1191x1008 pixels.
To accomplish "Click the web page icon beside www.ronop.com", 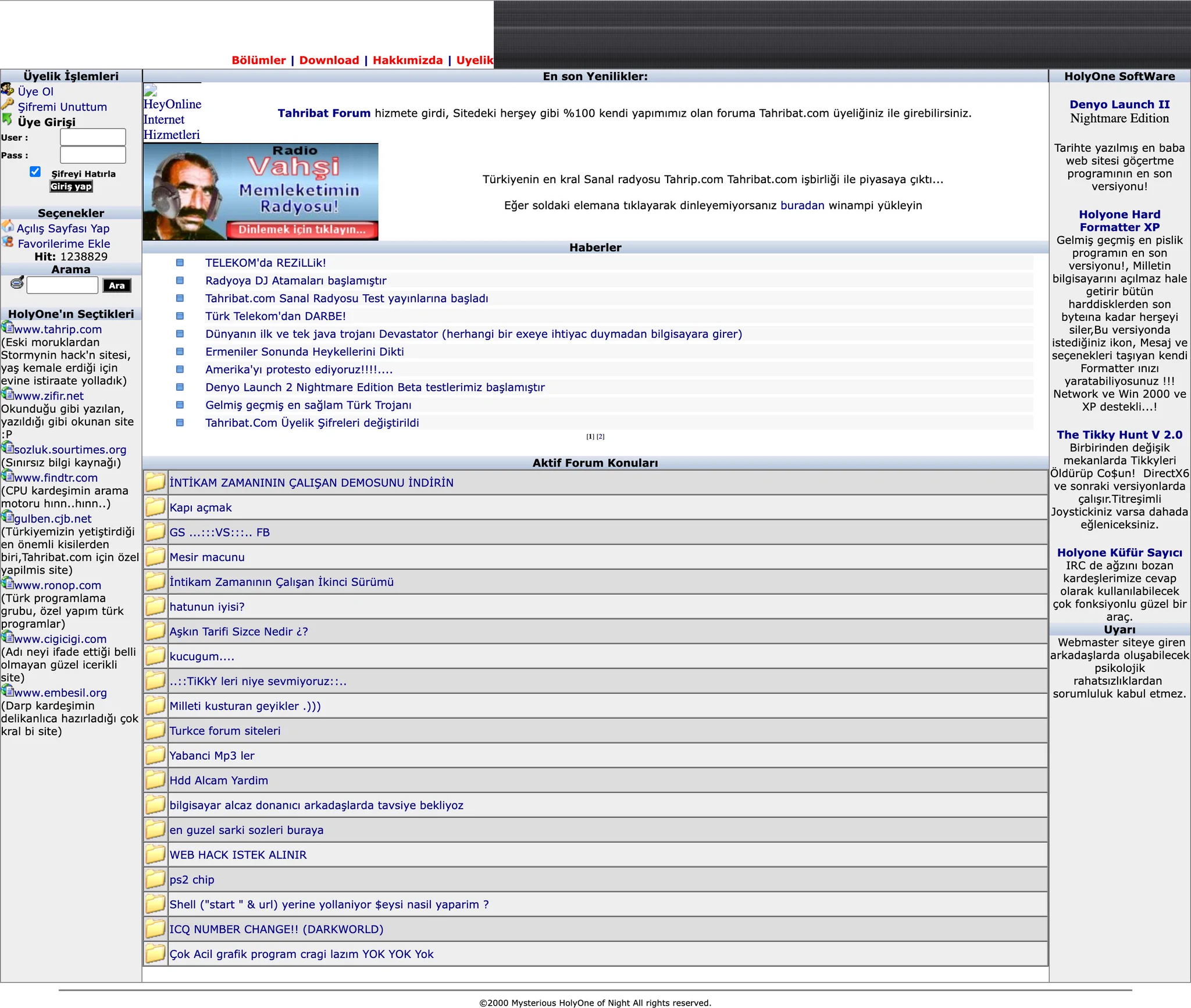I will coord(7,583).
